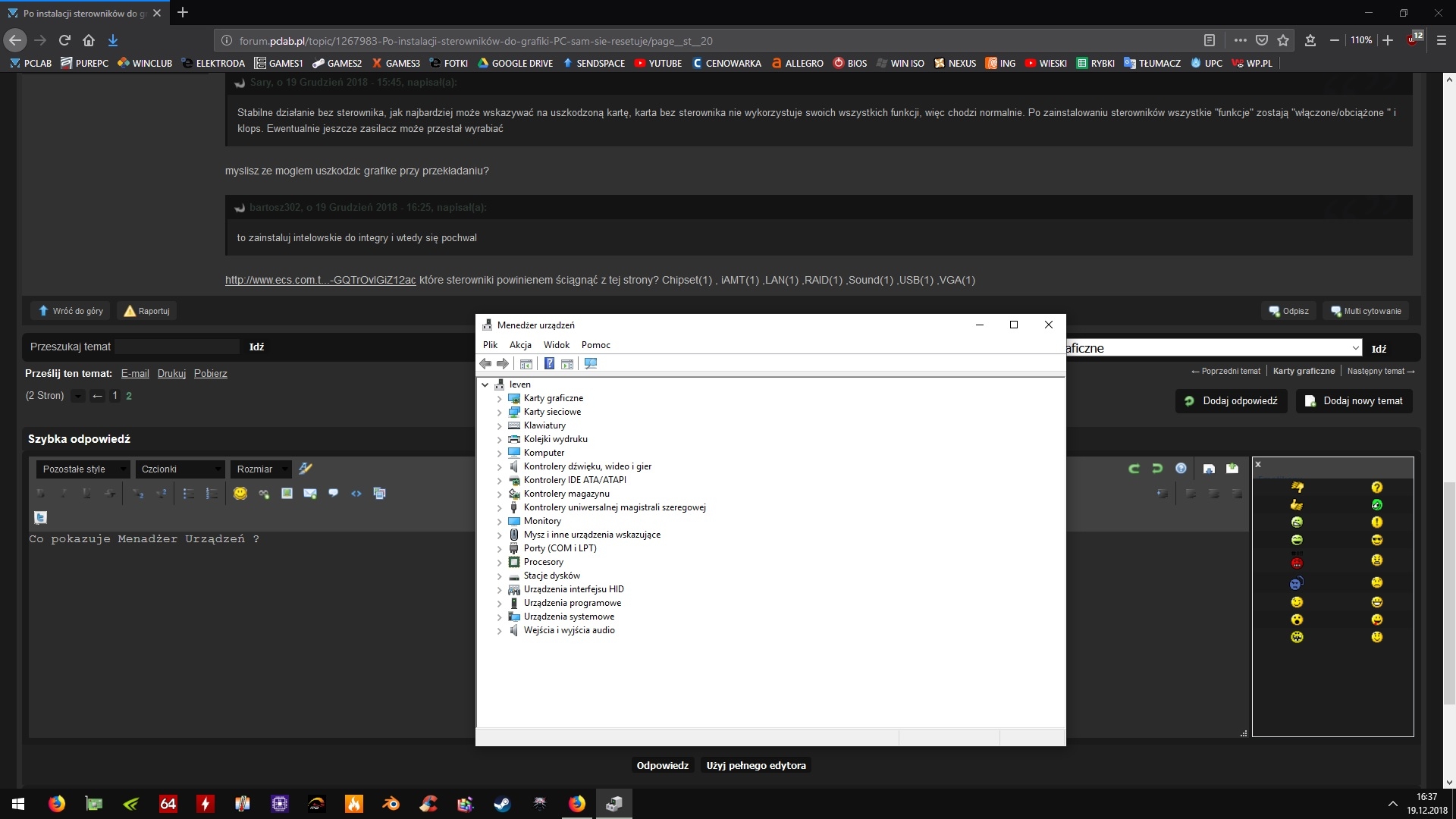
Task: Open the Czcionki font dropdown
Action: (180, 469)
